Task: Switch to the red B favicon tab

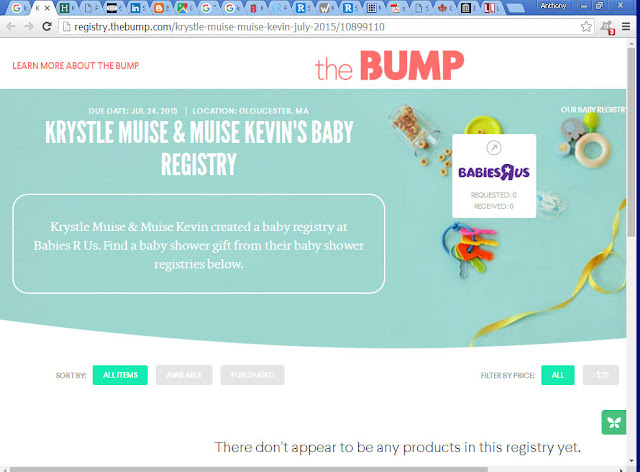Action: coord(257,7)
